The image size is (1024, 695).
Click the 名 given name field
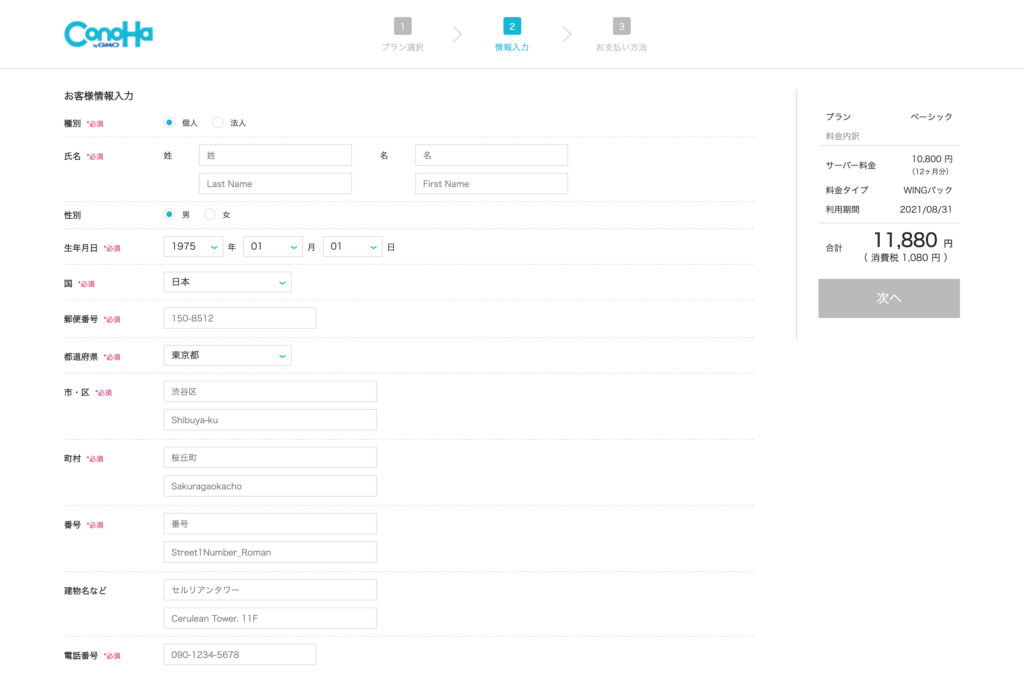(x=492, y=155)
